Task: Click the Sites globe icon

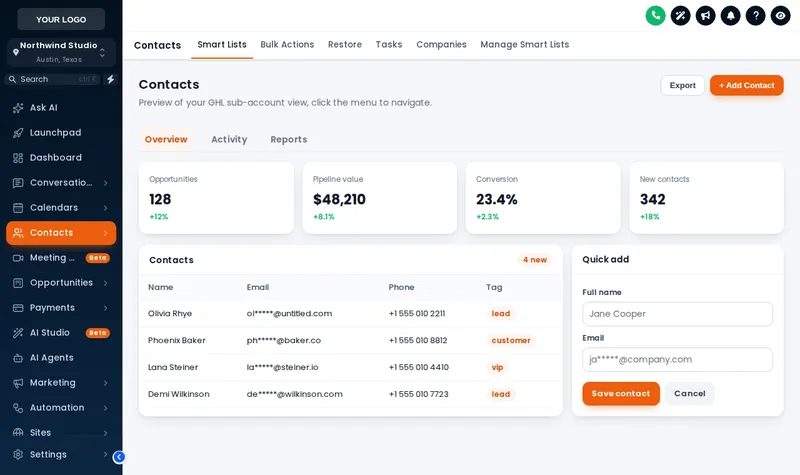Action: [18, 432]
